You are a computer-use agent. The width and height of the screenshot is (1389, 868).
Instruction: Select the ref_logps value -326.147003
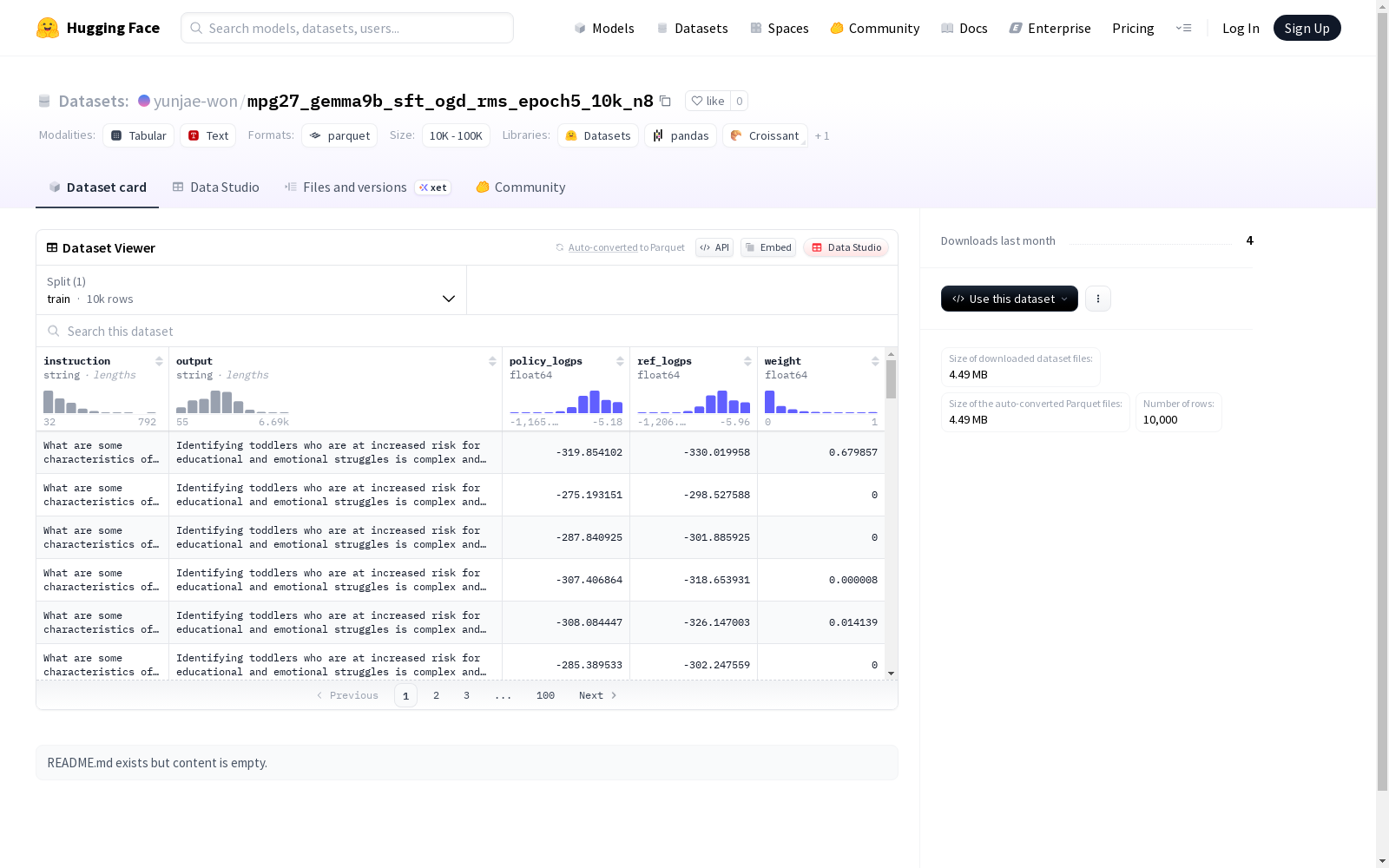click(694, 622)
